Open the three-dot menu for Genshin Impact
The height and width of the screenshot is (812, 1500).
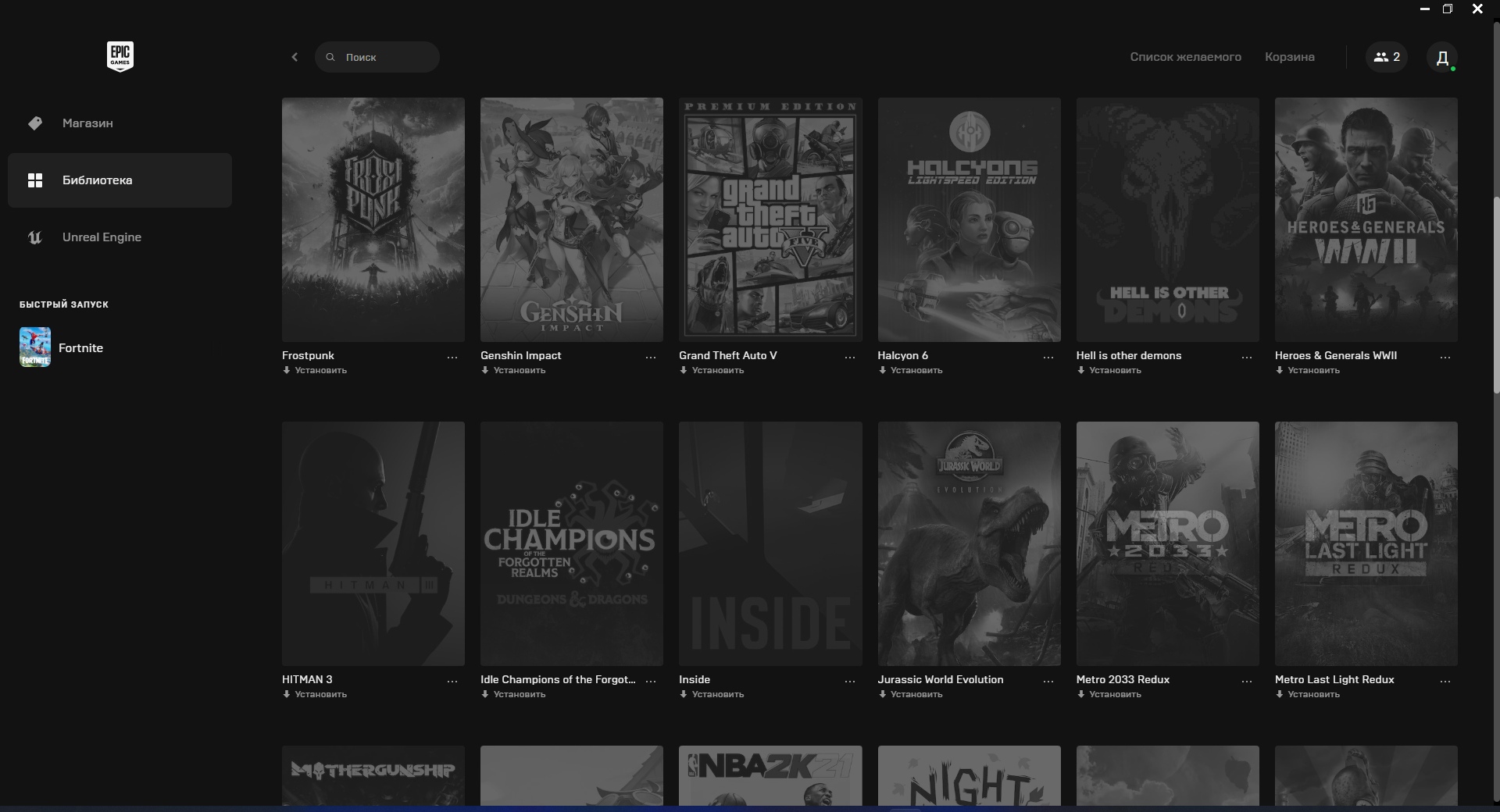coord(651,357)
